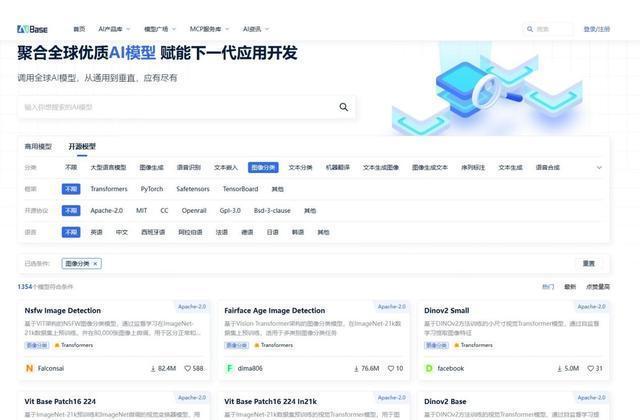Viewport: 640px width, 420px height.
Task: Filter framework by Transformers
Action: pyautogui.click(x=109, y=189)
